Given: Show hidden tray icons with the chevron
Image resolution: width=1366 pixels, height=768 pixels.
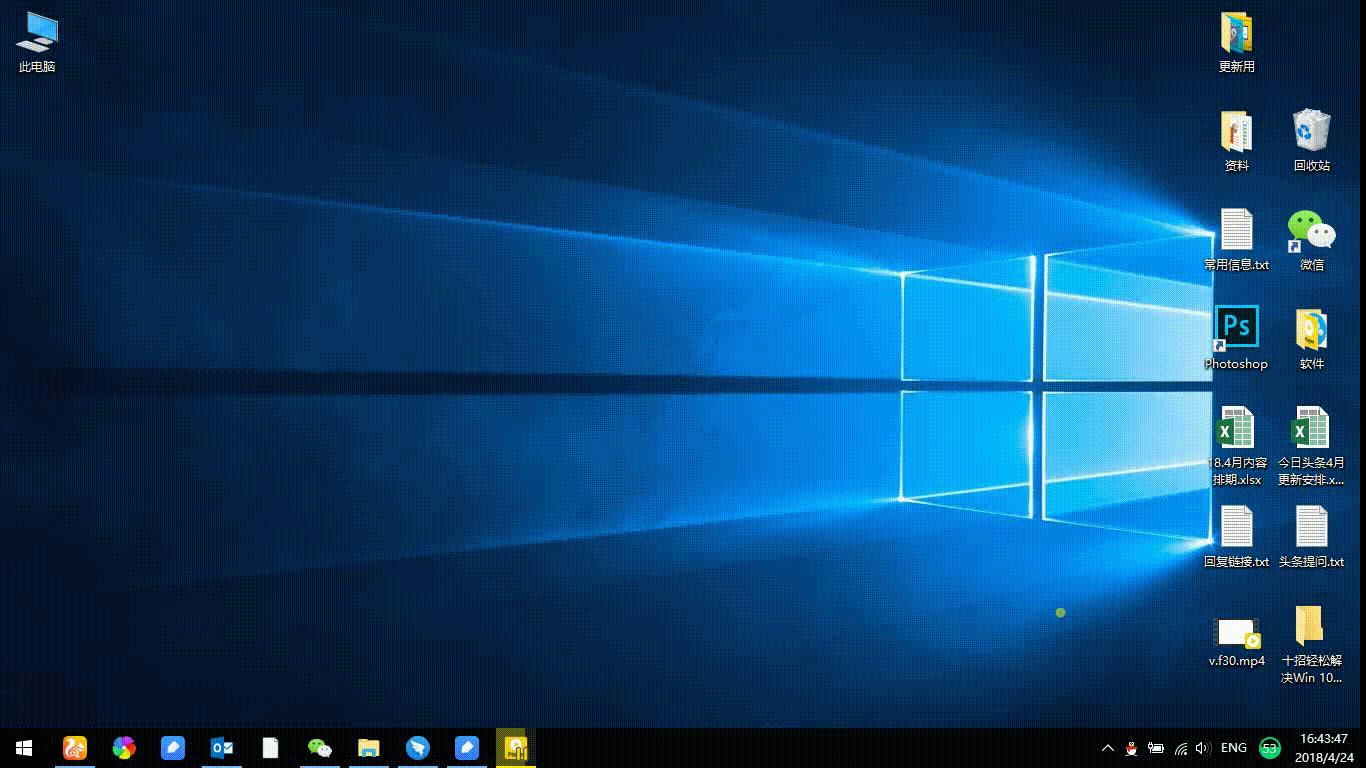Looking at the screenshot, I should point(1107,748).
